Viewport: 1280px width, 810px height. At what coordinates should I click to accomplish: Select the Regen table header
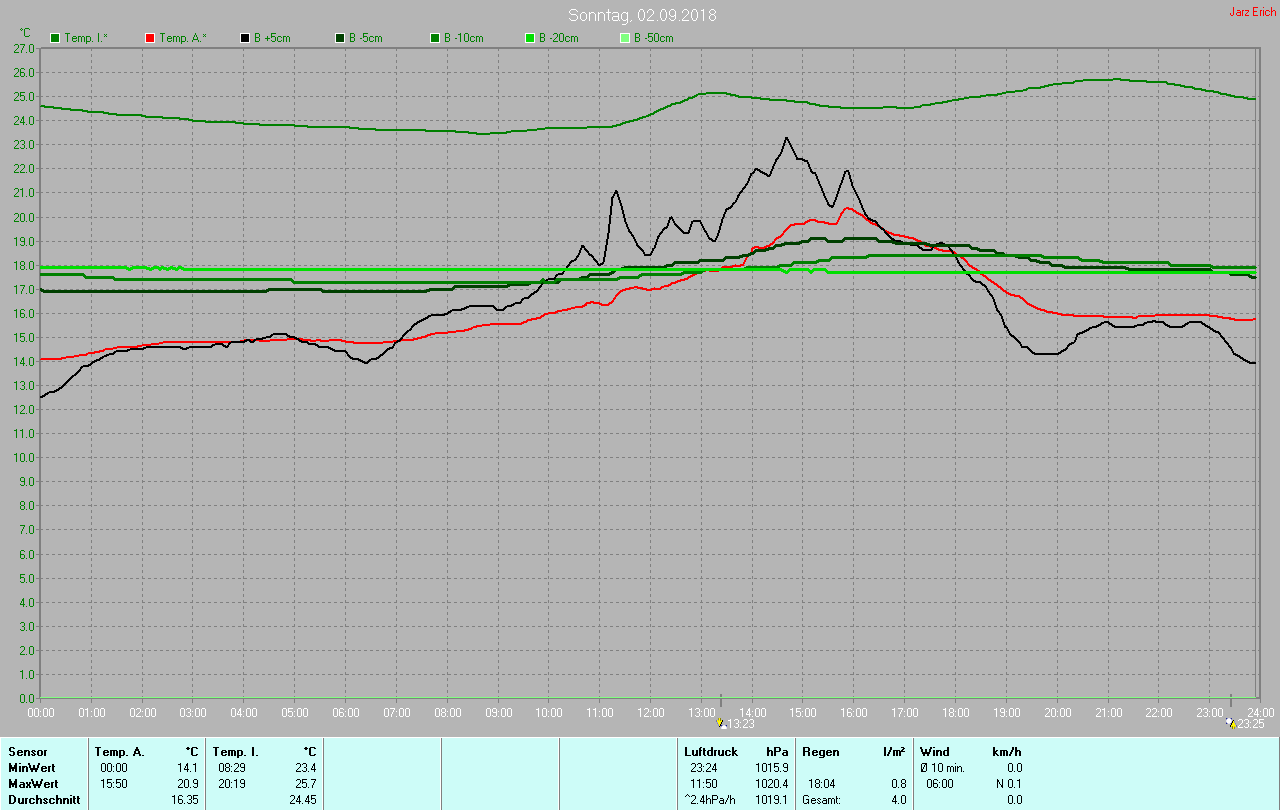coord(820,751)
